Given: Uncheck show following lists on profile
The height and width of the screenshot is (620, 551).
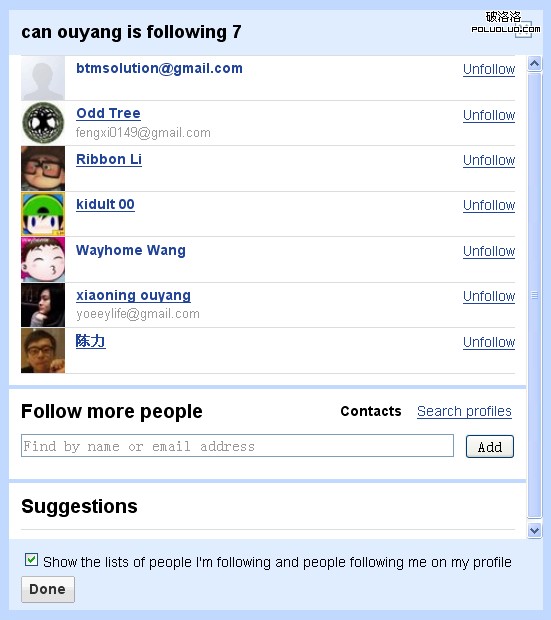Looking at the screenshot, I should (31, 560).
